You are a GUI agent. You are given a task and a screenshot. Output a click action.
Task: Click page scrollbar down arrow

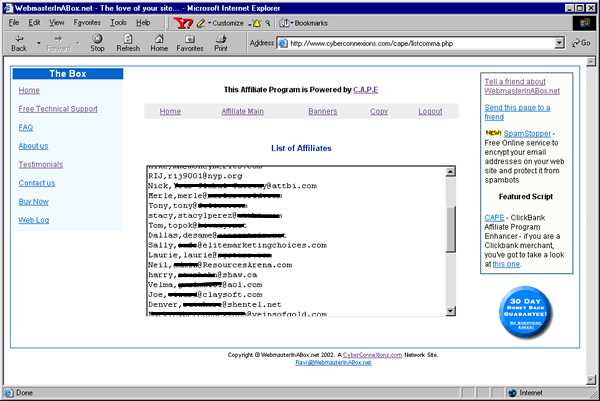[x=591, y=380]
